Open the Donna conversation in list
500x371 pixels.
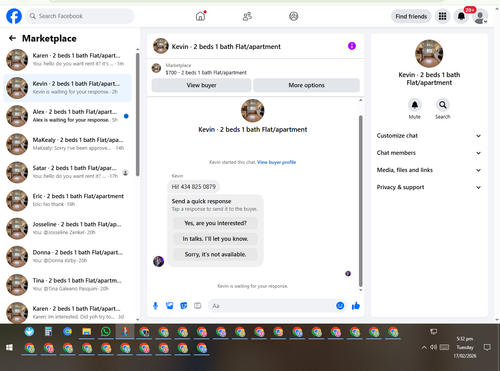67,257
